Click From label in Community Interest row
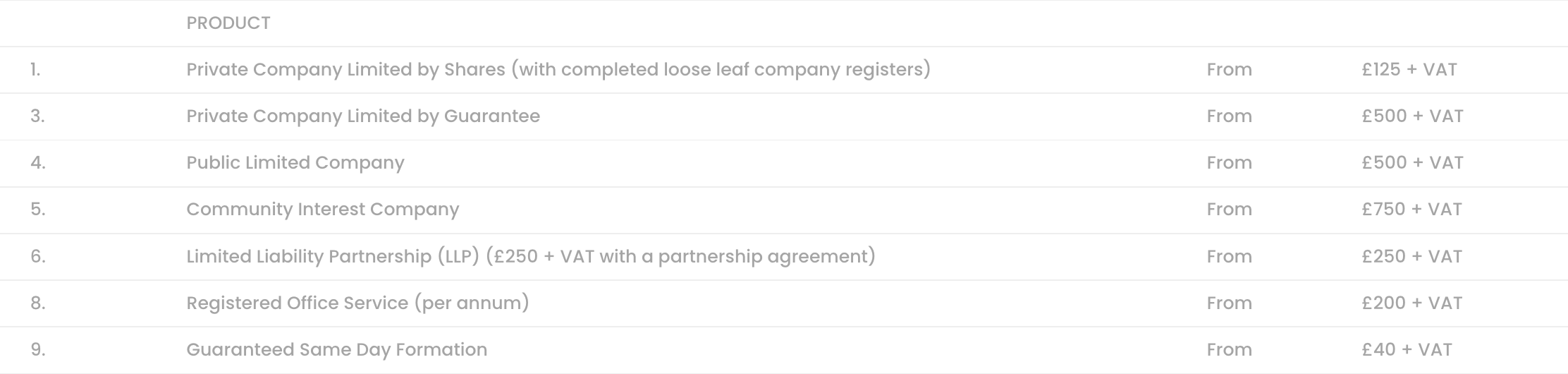The height and width of the screenshot is (374, 1568). [1230, 210]
